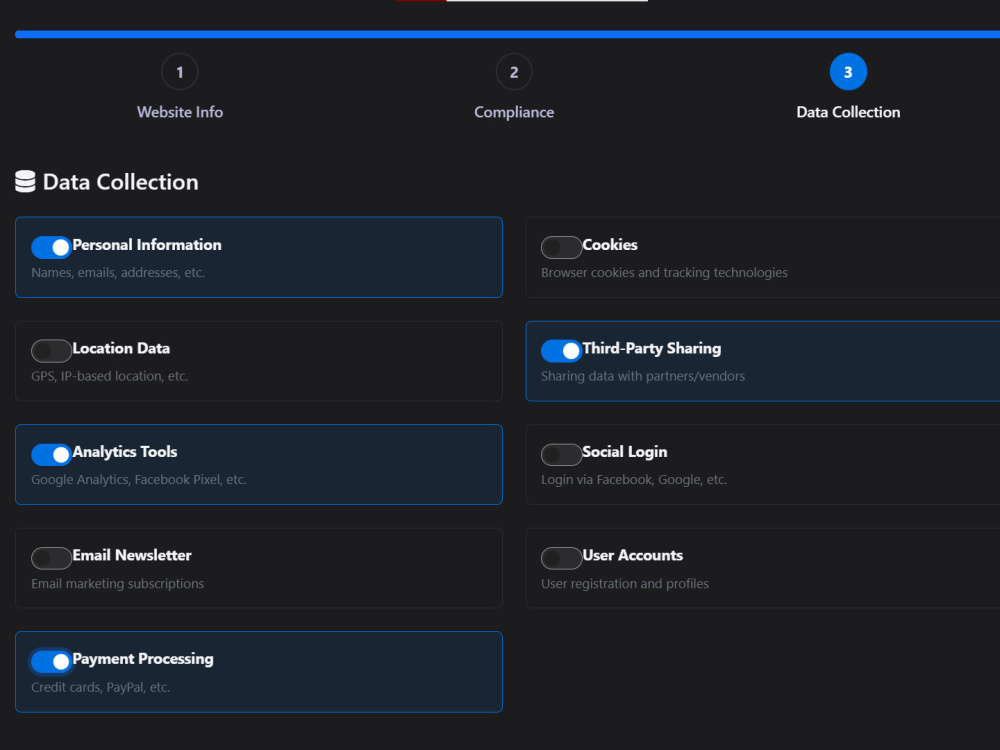Click the Third-Party Sharing label
The height and width of the screenshot is (750, 1000).
(x=652, y=348)
